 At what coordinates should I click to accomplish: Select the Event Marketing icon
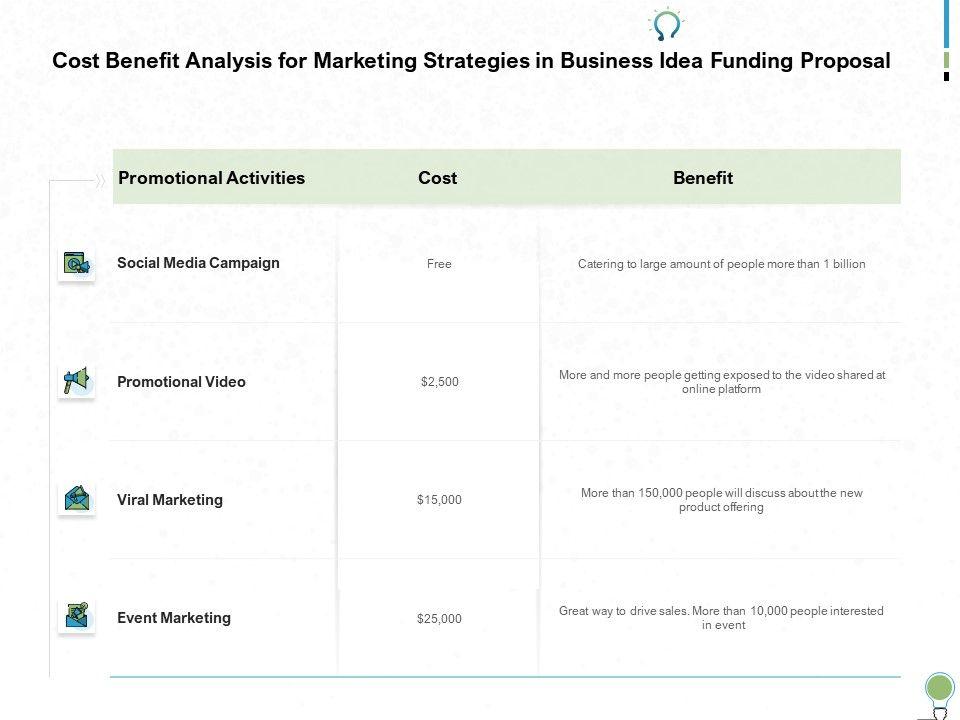[x=77, y=615]
